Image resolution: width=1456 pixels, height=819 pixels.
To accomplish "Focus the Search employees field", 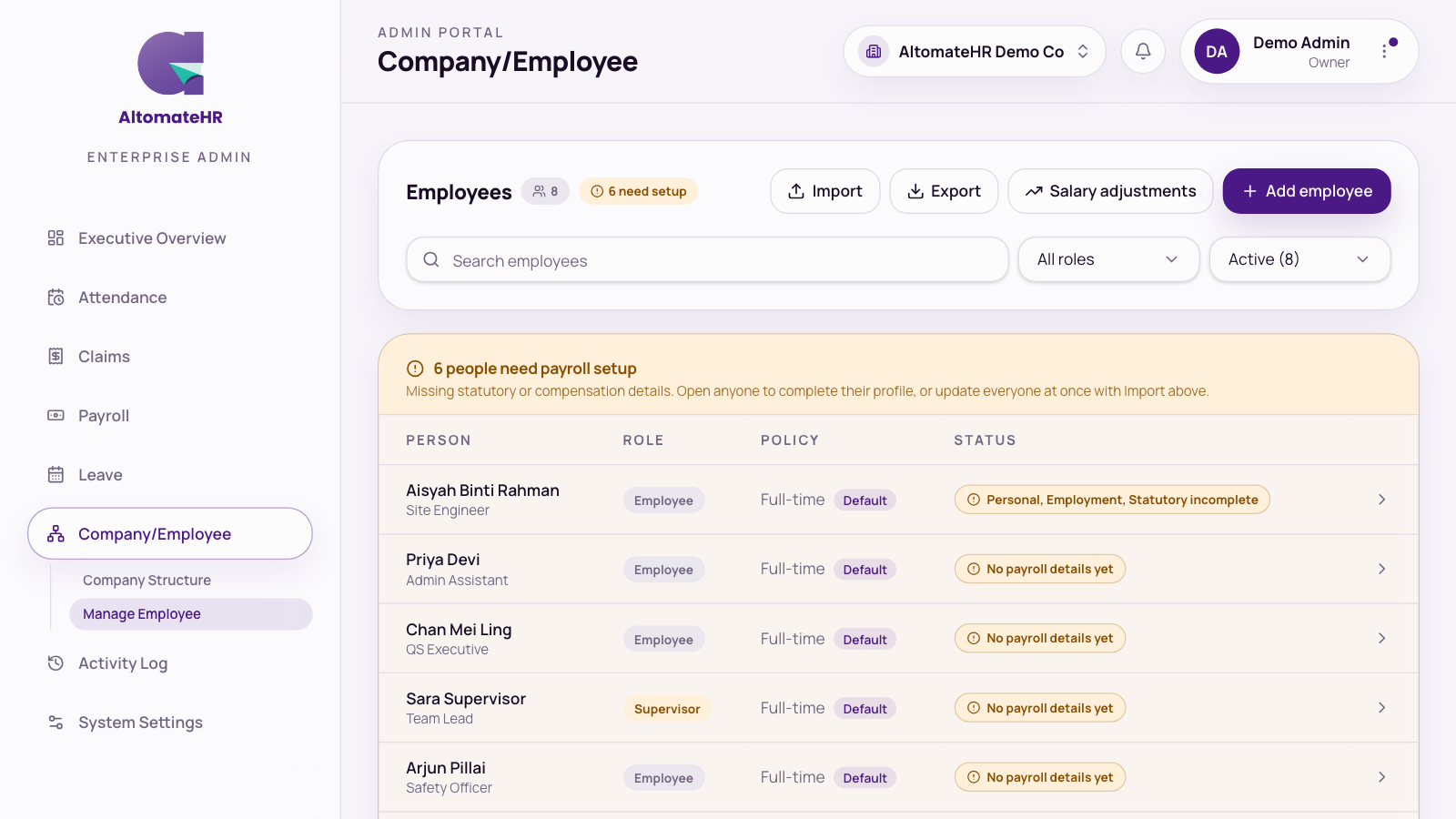I will [707, 260].
